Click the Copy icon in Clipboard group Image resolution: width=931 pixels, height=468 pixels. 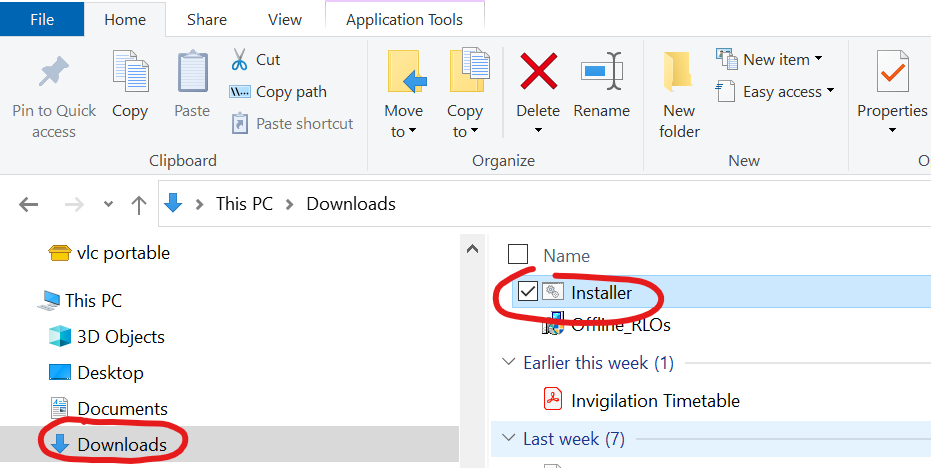[130, 74]
